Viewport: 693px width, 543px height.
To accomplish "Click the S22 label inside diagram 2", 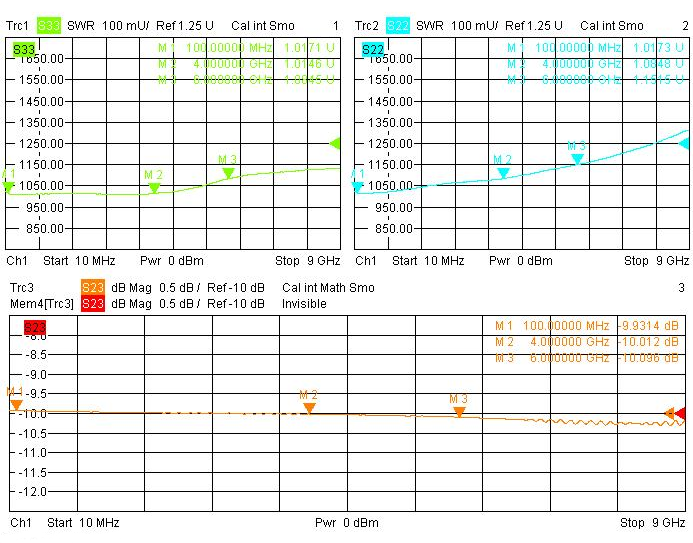I will pyautogui.click(x=372, y=48).
